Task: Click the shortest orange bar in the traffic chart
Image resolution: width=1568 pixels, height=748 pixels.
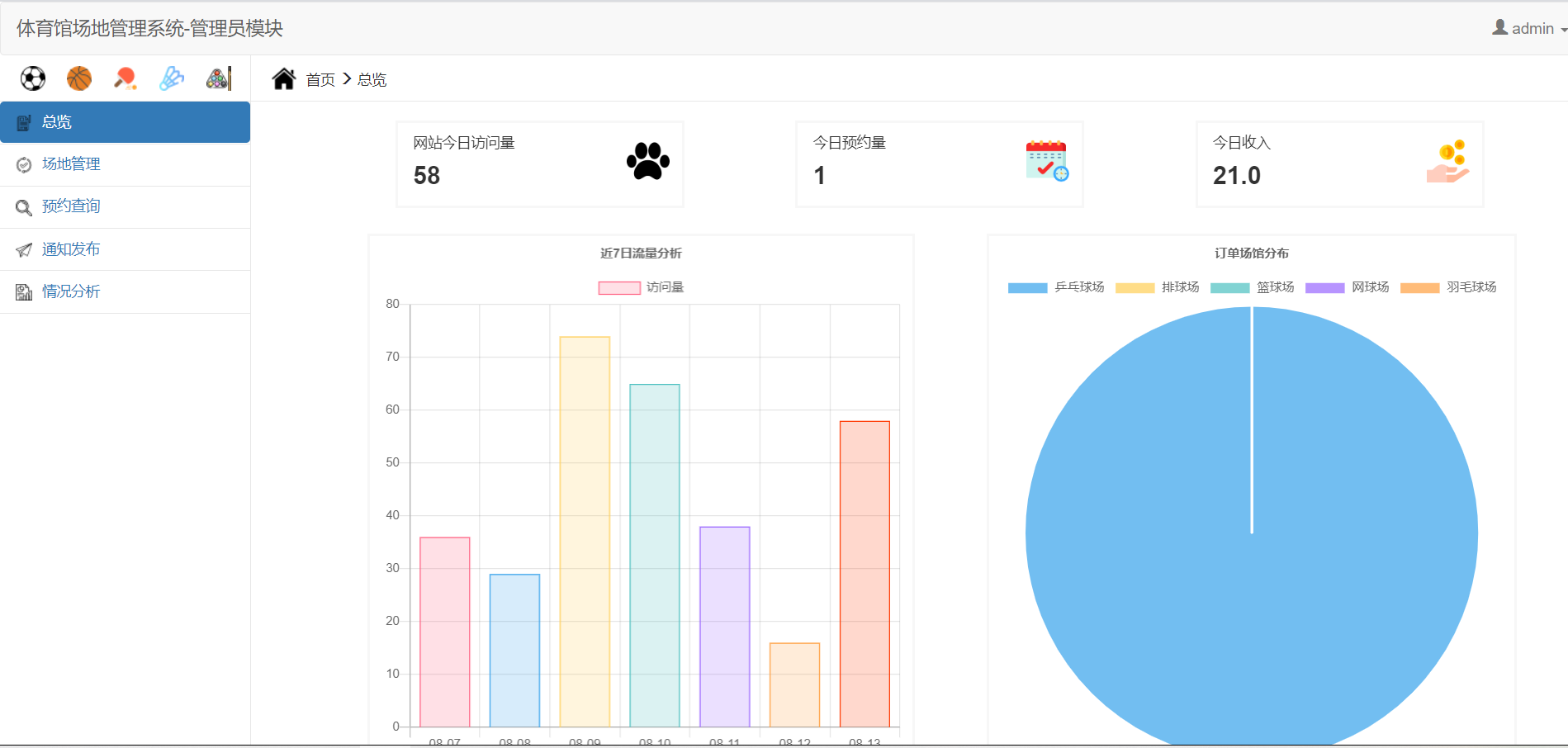Action: tap(795, 684)
